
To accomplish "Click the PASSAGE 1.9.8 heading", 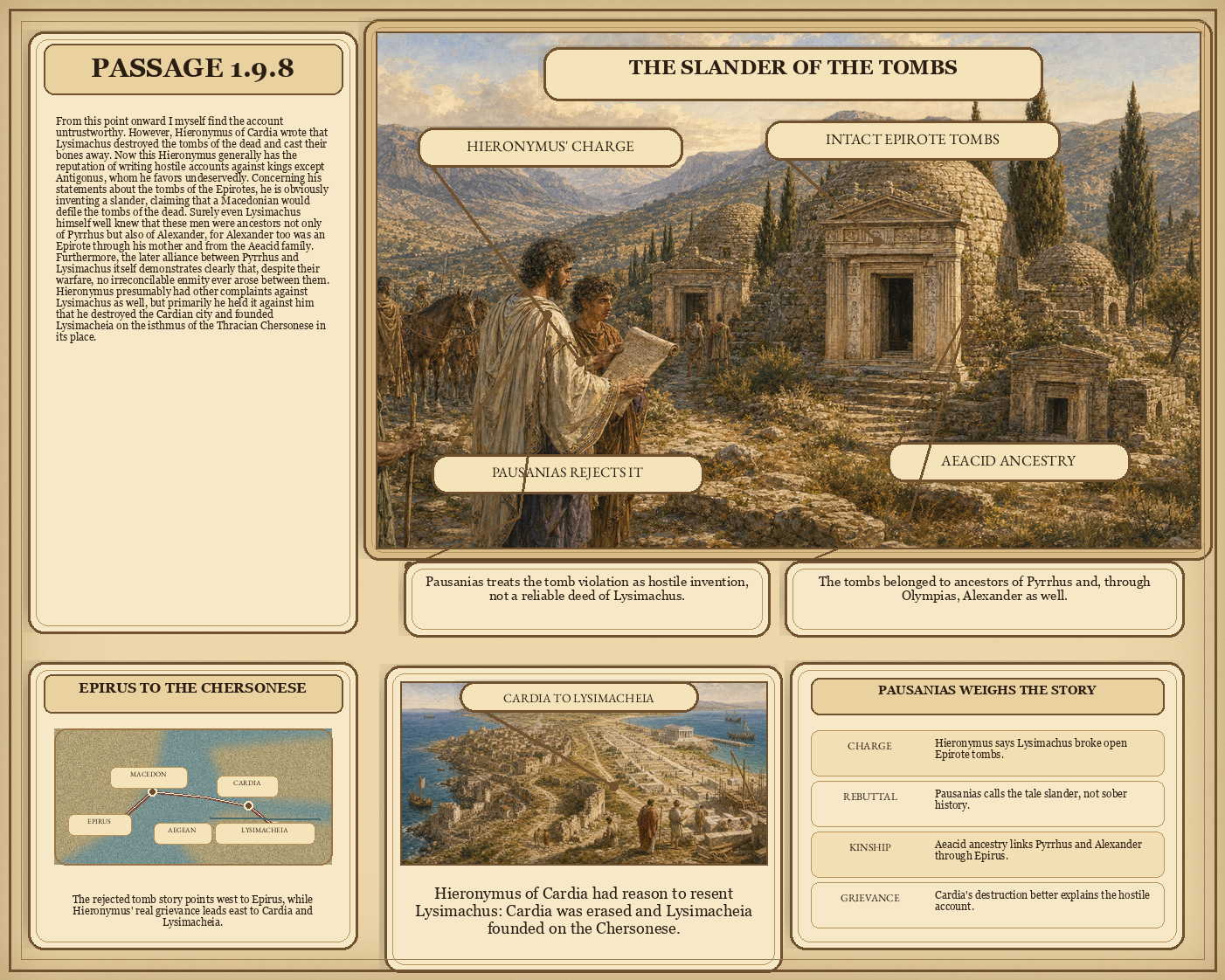I will click(x=193, y=68).
